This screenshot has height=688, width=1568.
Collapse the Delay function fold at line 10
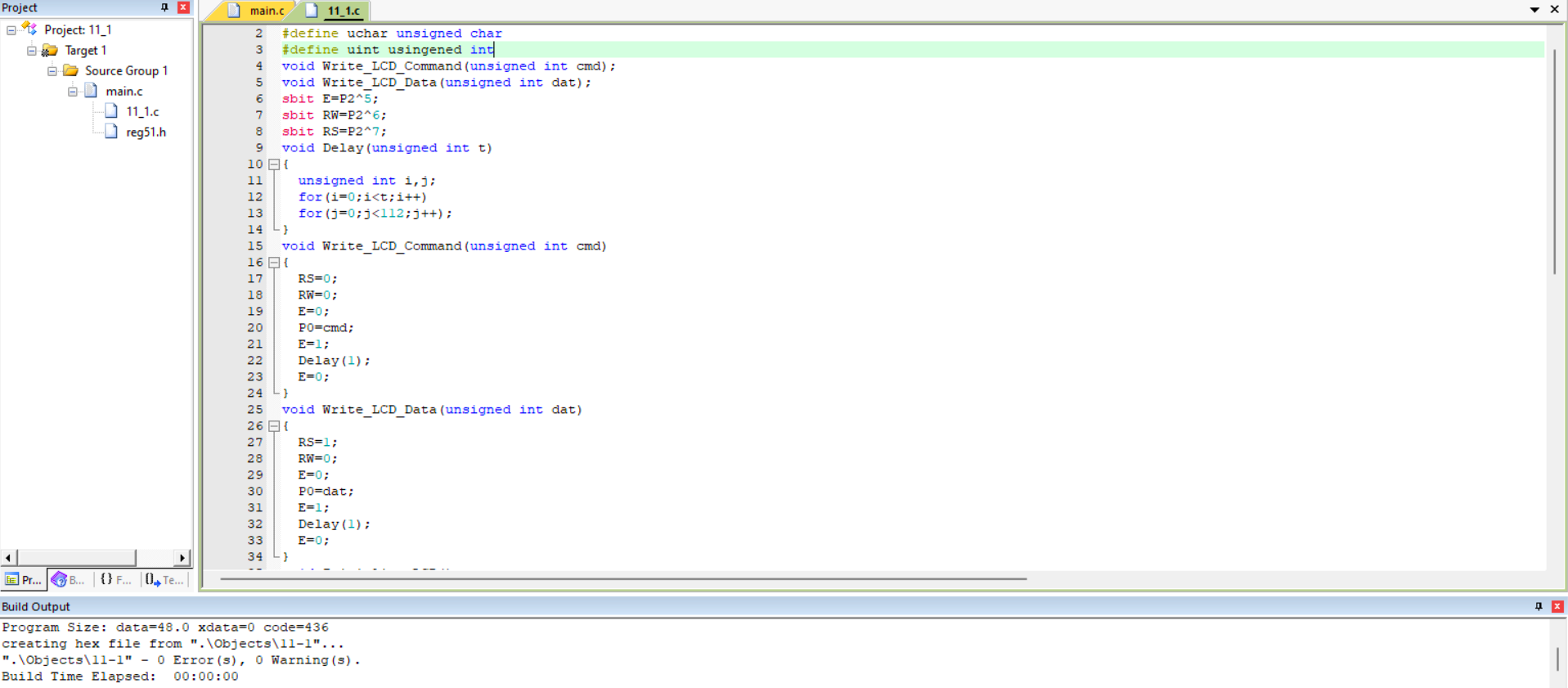pyautogui.click(x=274, y=164)
